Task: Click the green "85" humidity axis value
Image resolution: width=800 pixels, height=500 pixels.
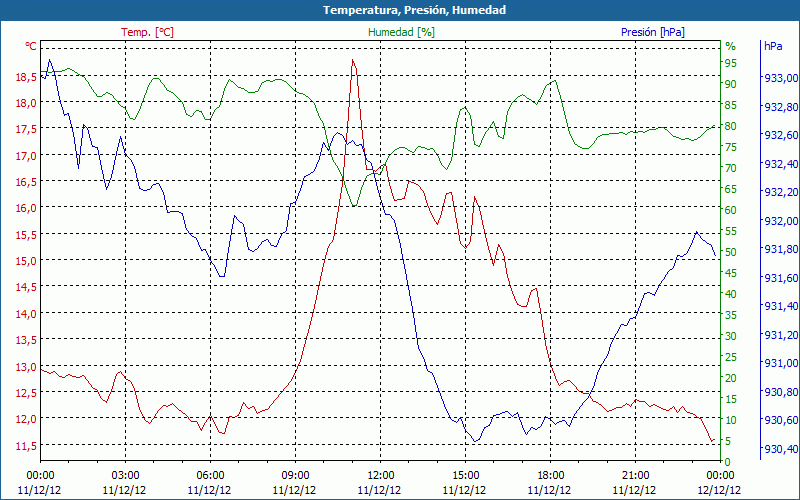Action: (731, 105)
